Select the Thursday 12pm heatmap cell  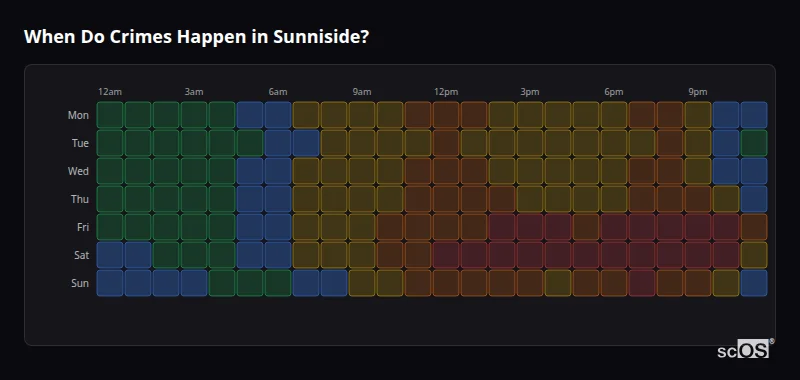446,199
